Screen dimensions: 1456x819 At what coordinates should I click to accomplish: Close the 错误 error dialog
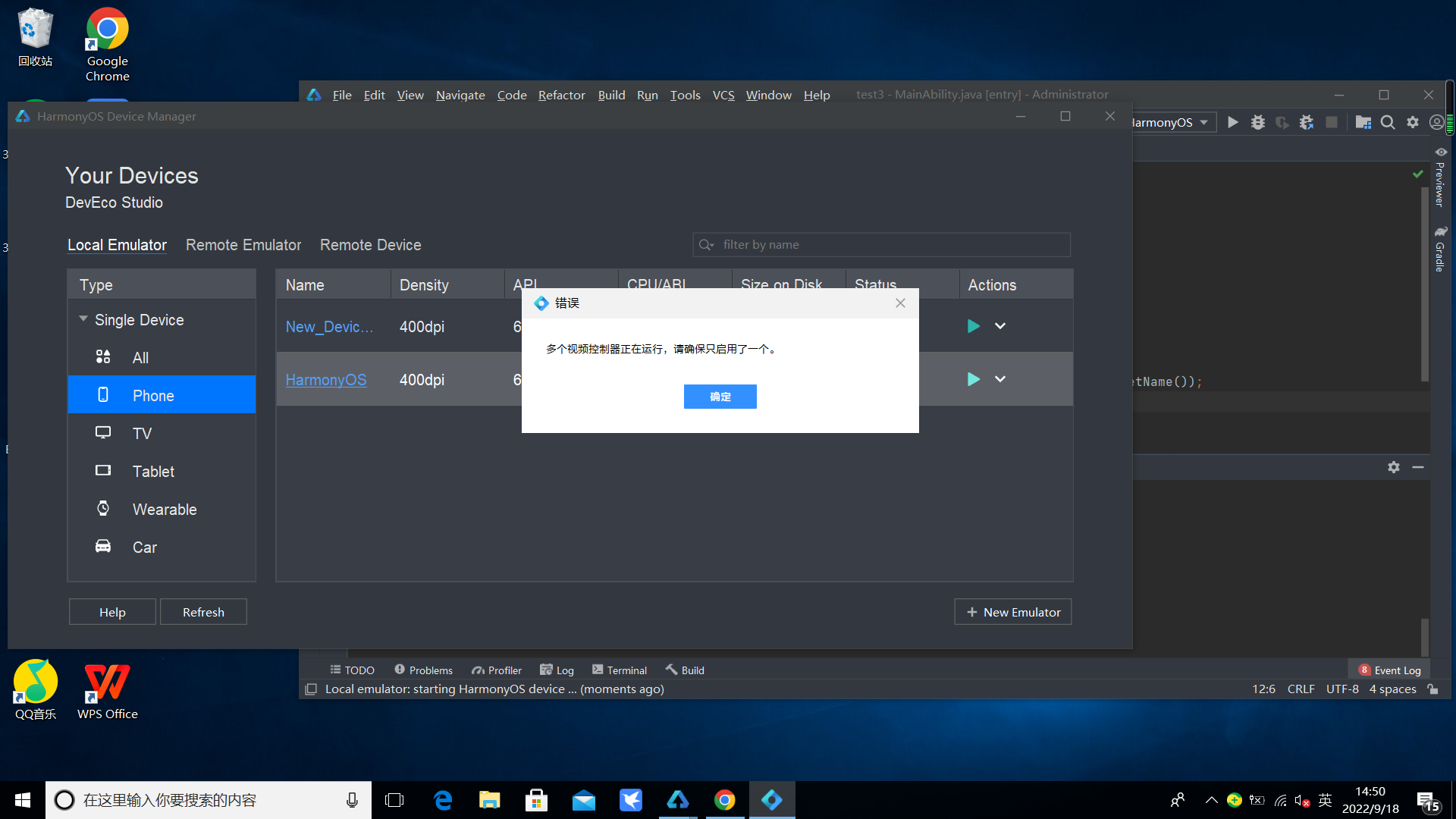tap(900, 303)
